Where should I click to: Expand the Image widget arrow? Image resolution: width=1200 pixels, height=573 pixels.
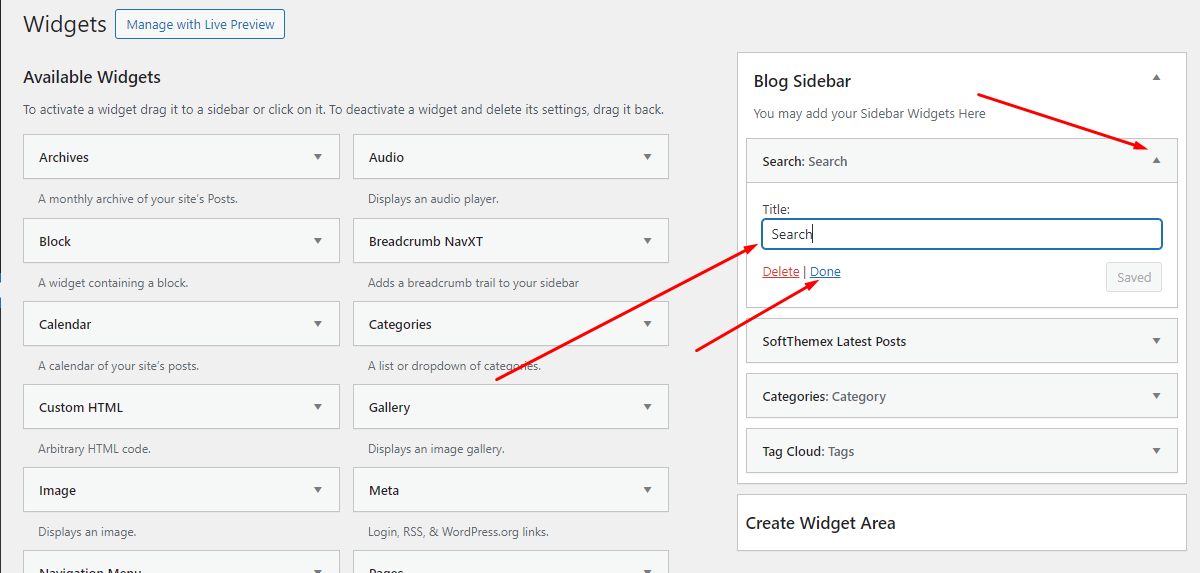click(318, 490)
